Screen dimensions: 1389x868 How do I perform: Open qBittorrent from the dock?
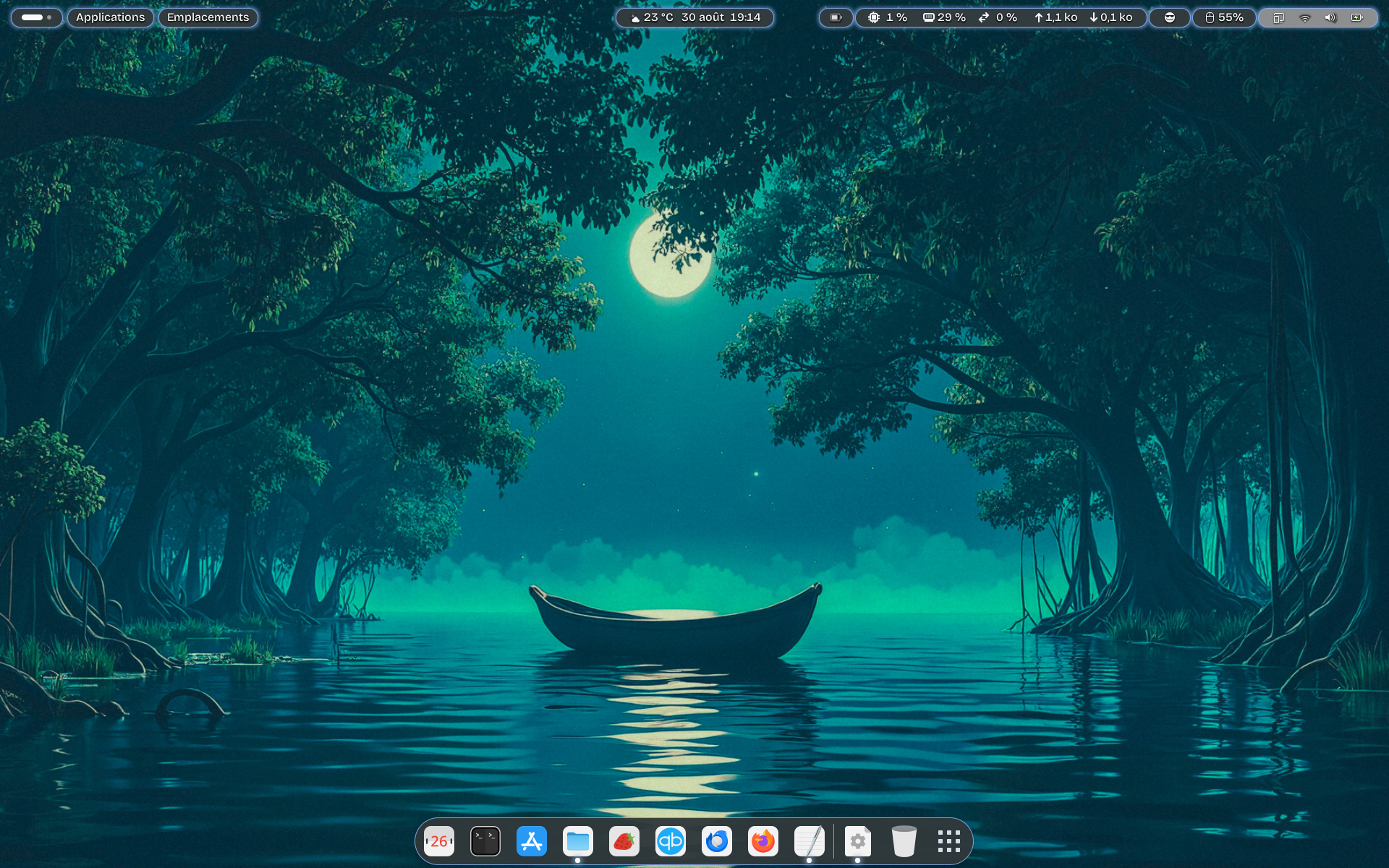coord(671,841)
